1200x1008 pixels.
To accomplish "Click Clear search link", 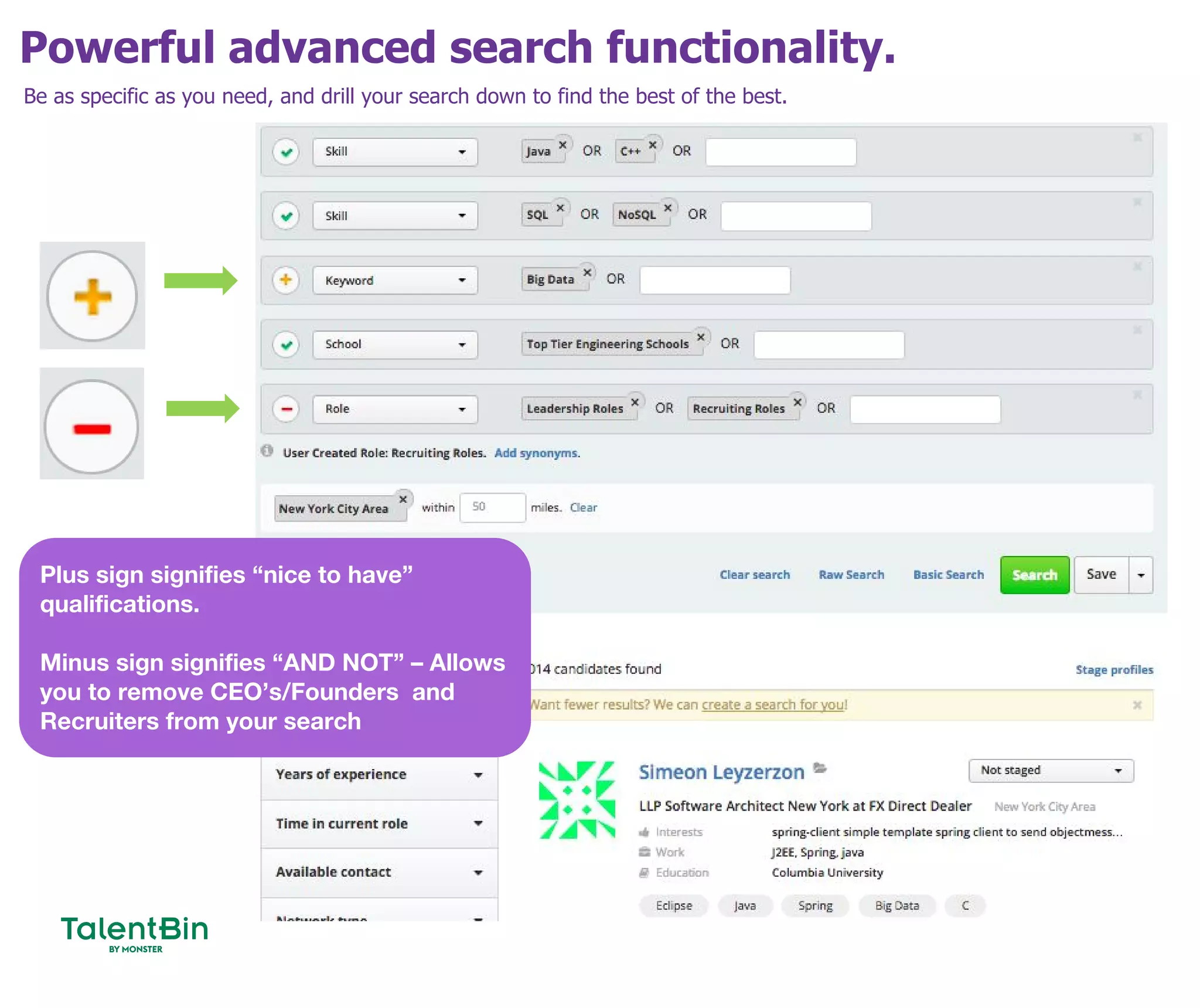I will (x=755, y=575).
